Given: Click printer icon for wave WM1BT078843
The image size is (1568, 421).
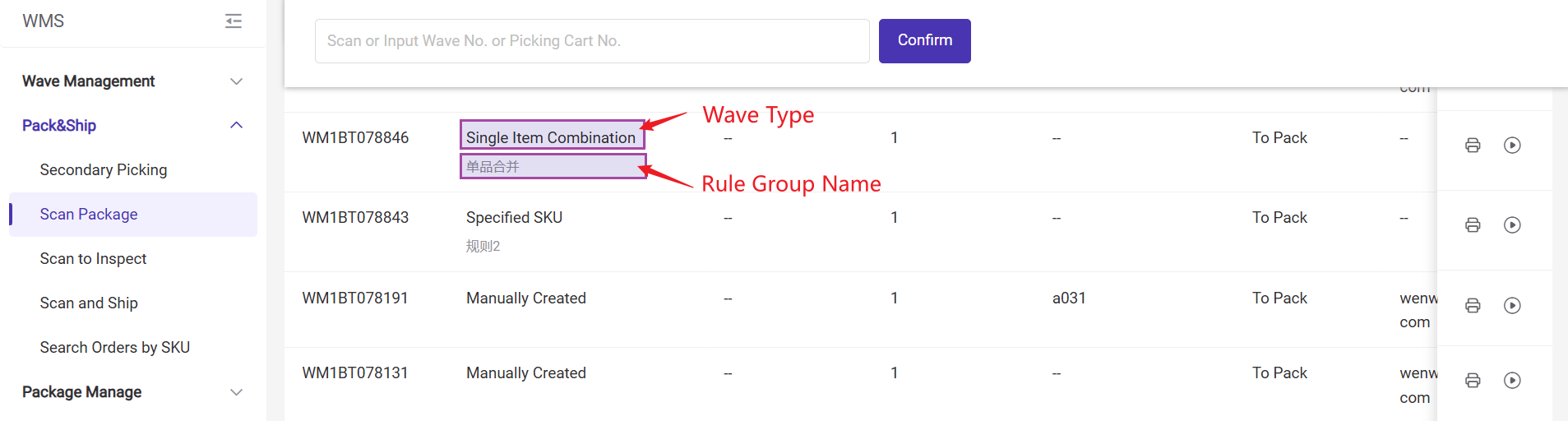Looking at the screenshot, I should point(1473,225).
